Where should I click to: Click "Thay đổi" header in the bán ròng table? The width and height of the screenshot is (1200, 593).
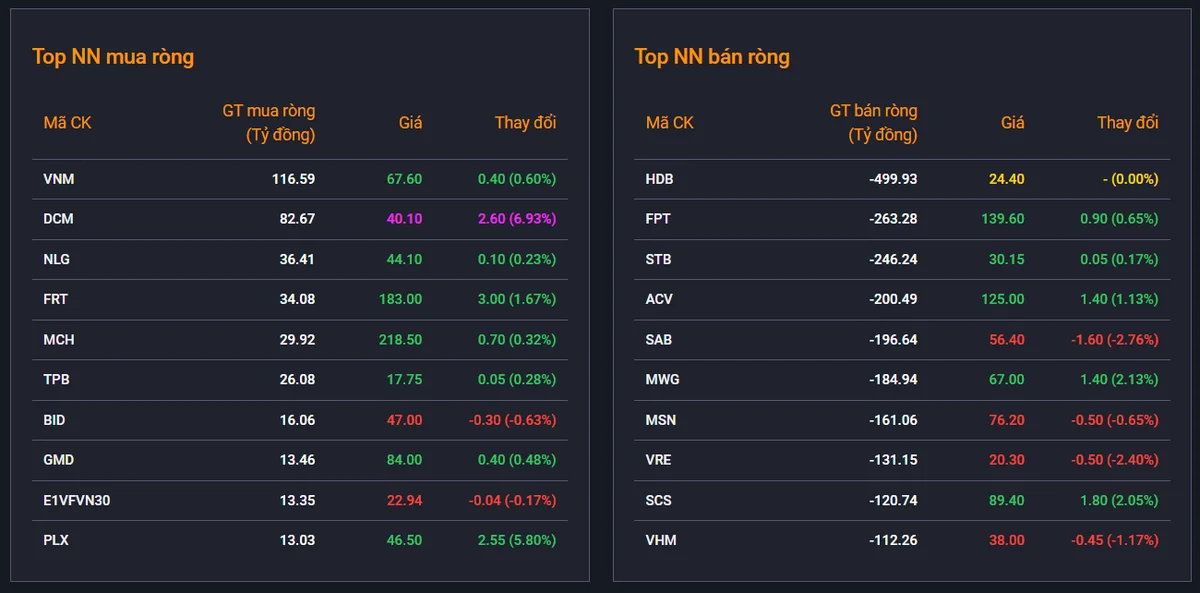(x=1128, y=123)
